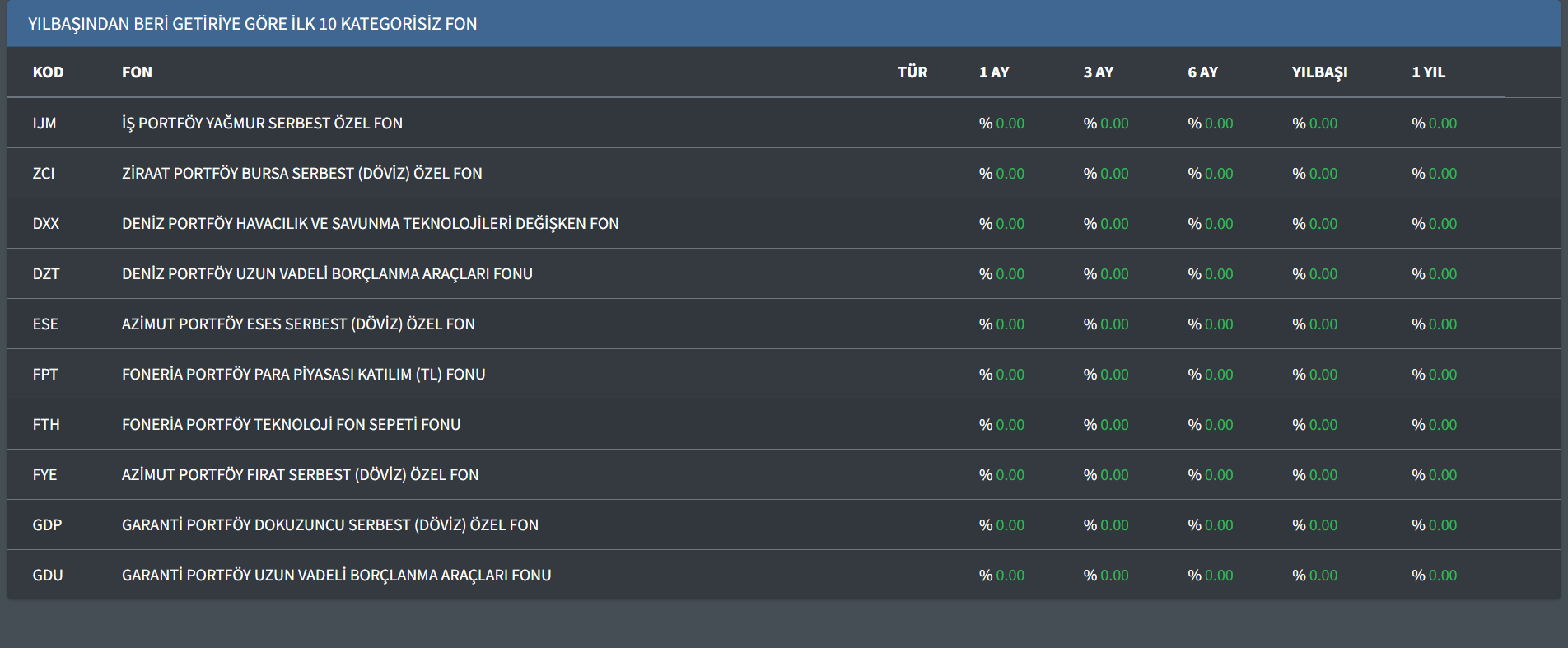Click the KOD column header

(48, 72)
